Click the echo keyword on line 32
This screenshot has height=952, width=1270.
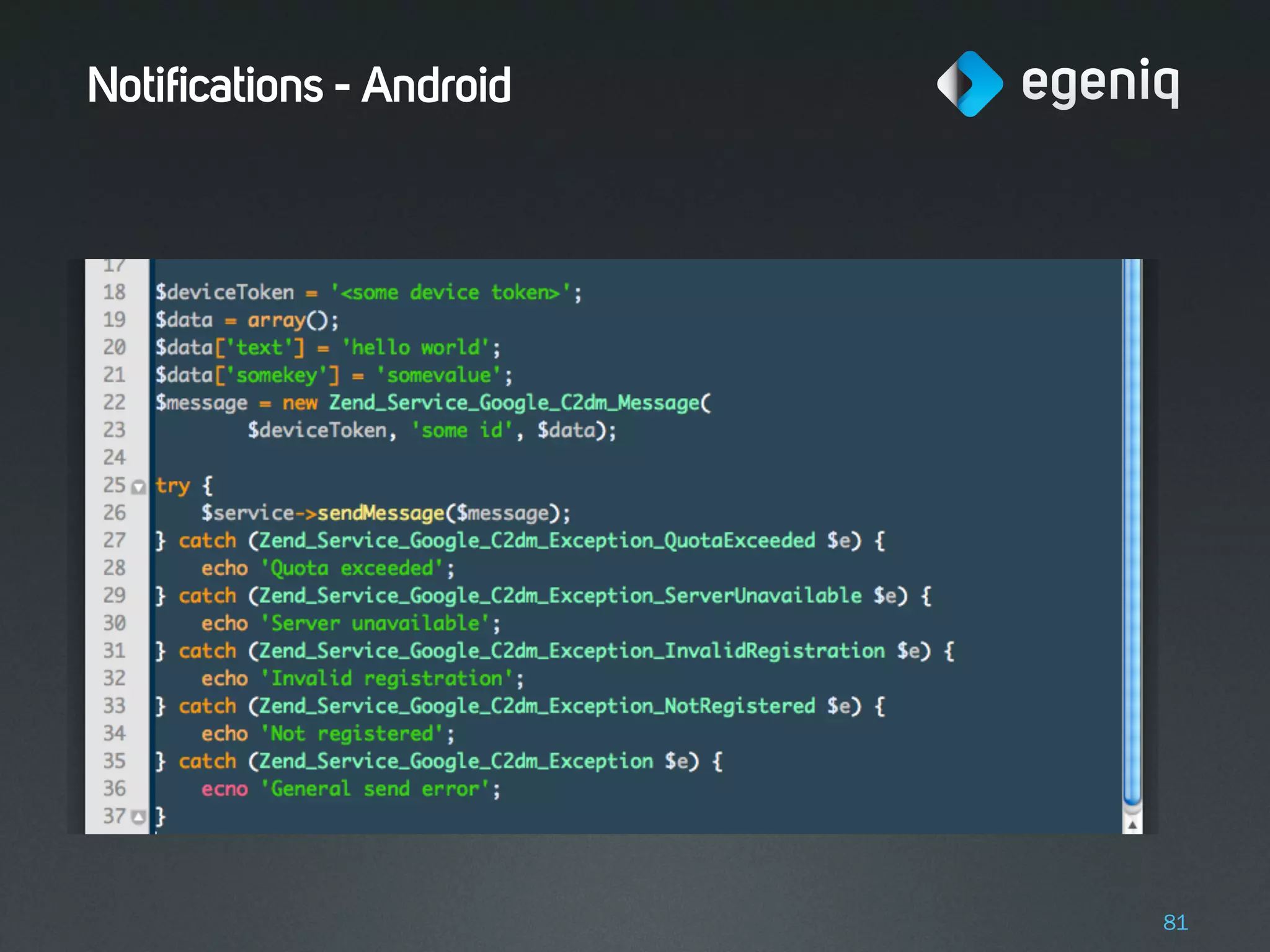[x=224, y=679]
